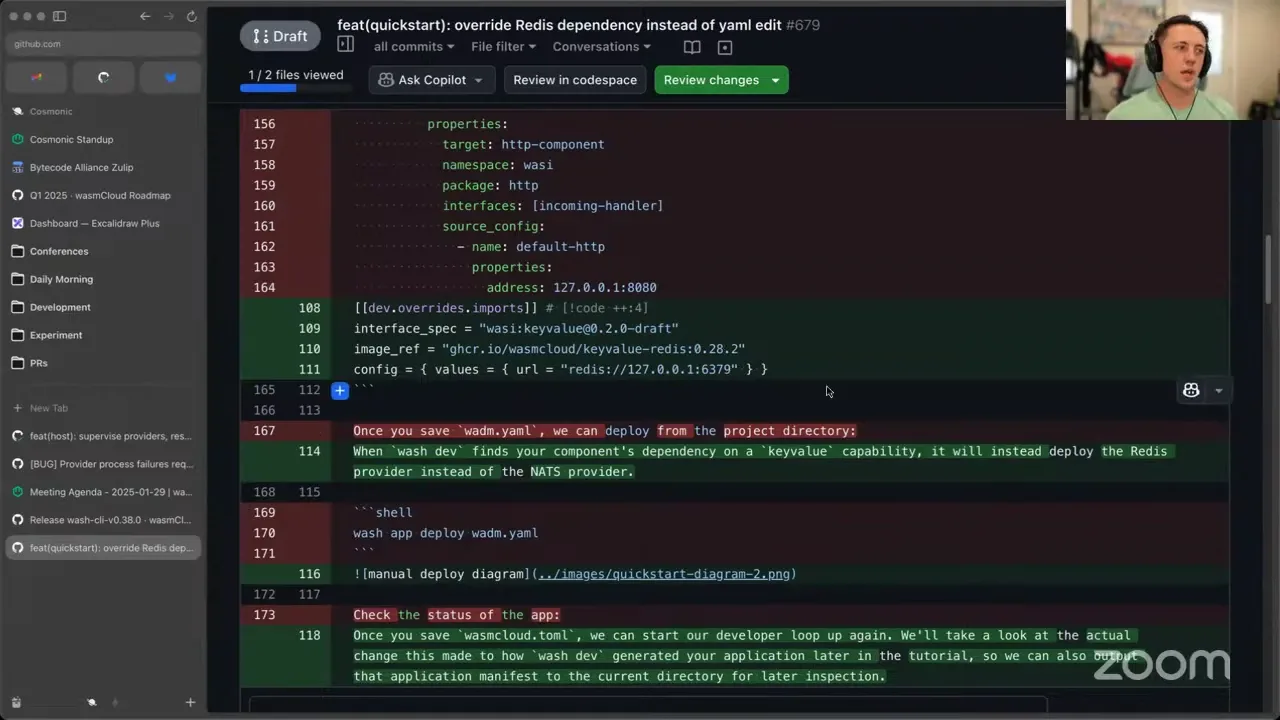Click the github.com address bar
Viewport: 1280px width, 720px height.
pyautogui.click(x=104, y=44)
